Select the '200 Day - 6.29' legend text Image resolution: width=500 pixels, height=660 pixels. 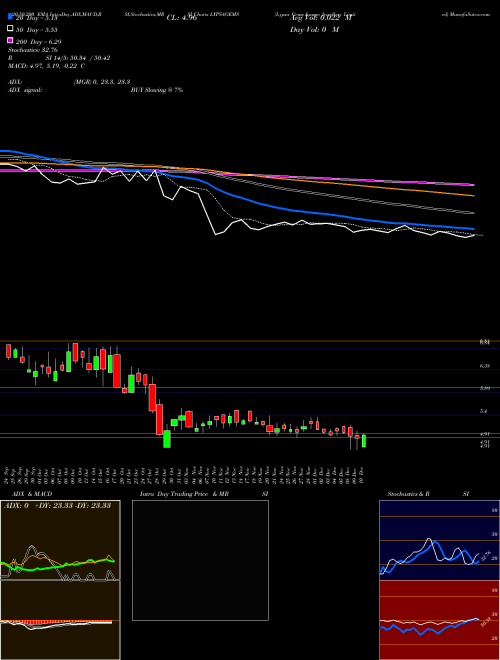point(39,42)
